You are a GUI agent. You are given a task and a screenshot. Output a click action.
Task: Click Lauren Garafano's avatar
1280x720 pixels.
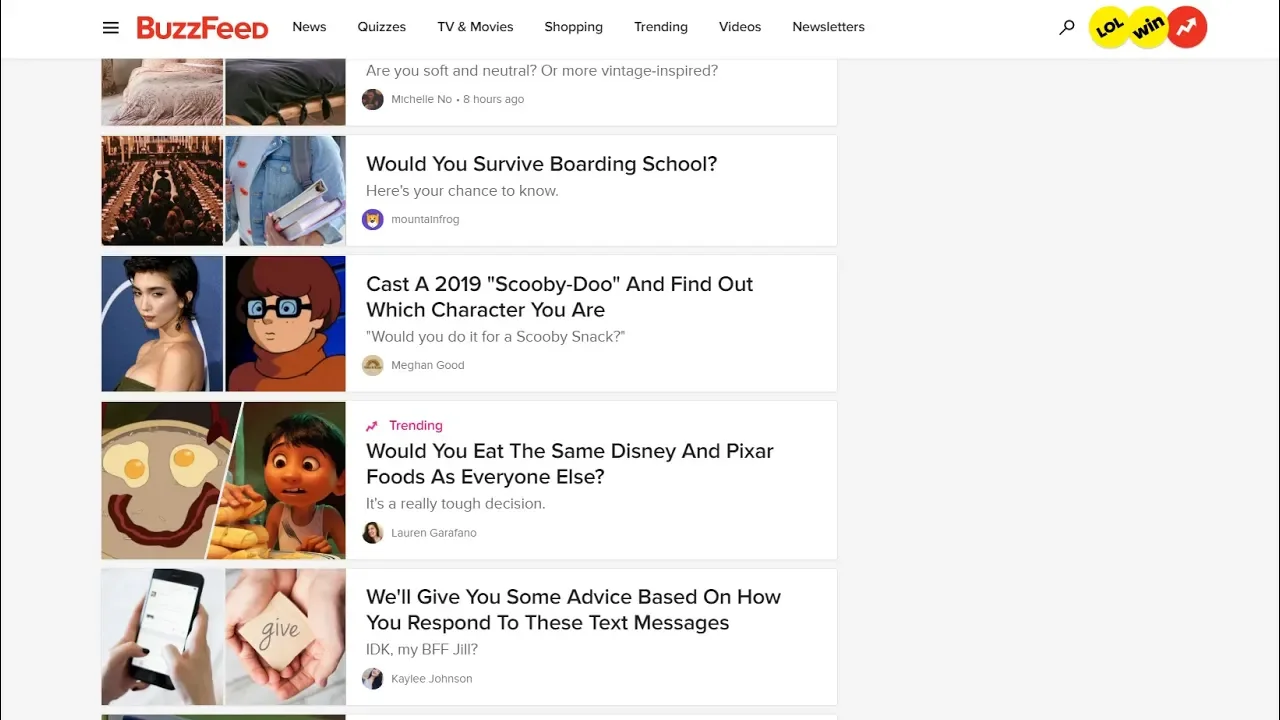(373, 533)
